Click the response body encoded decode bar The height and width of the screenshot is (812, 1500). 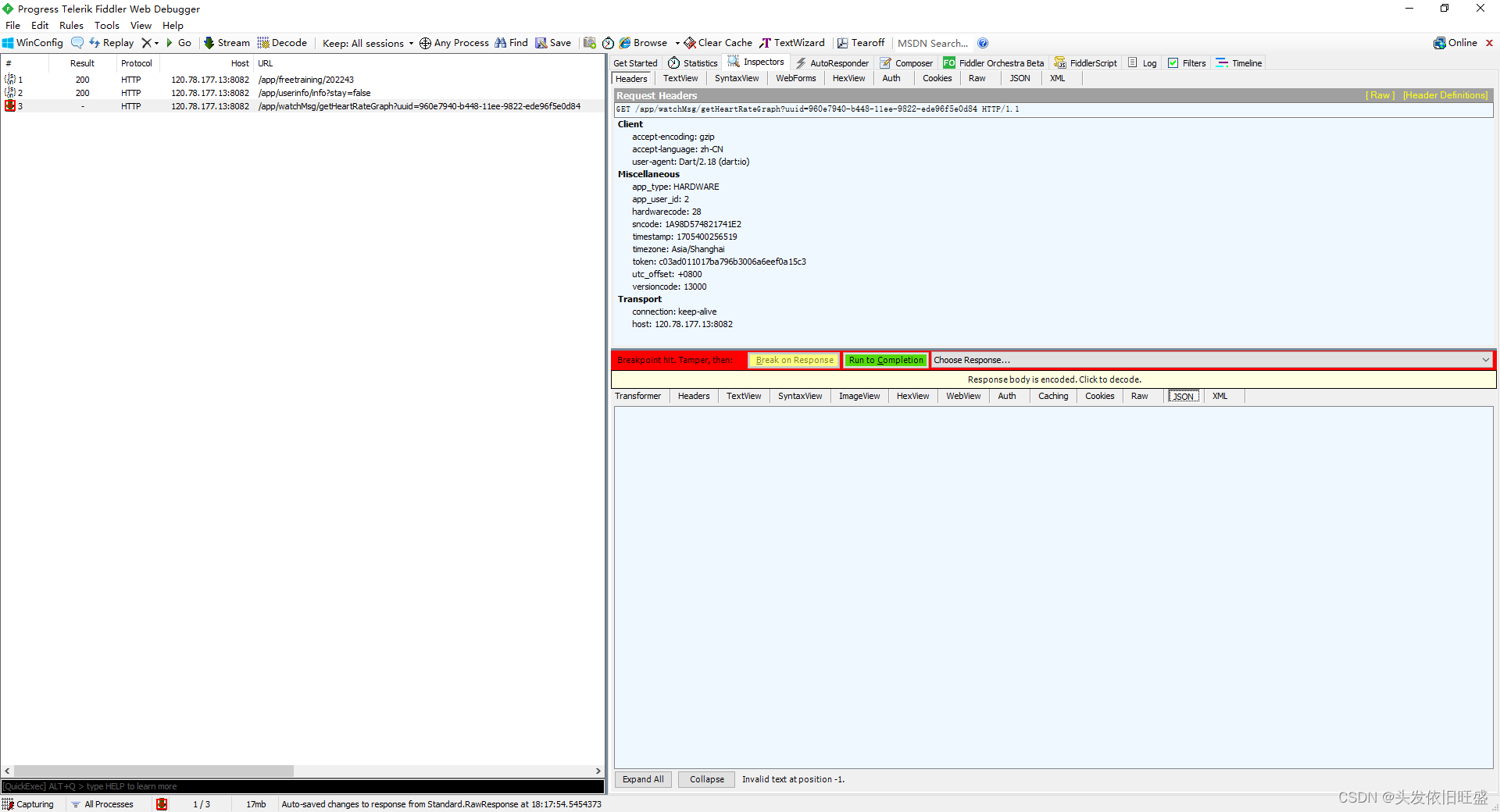(1053, 379)
